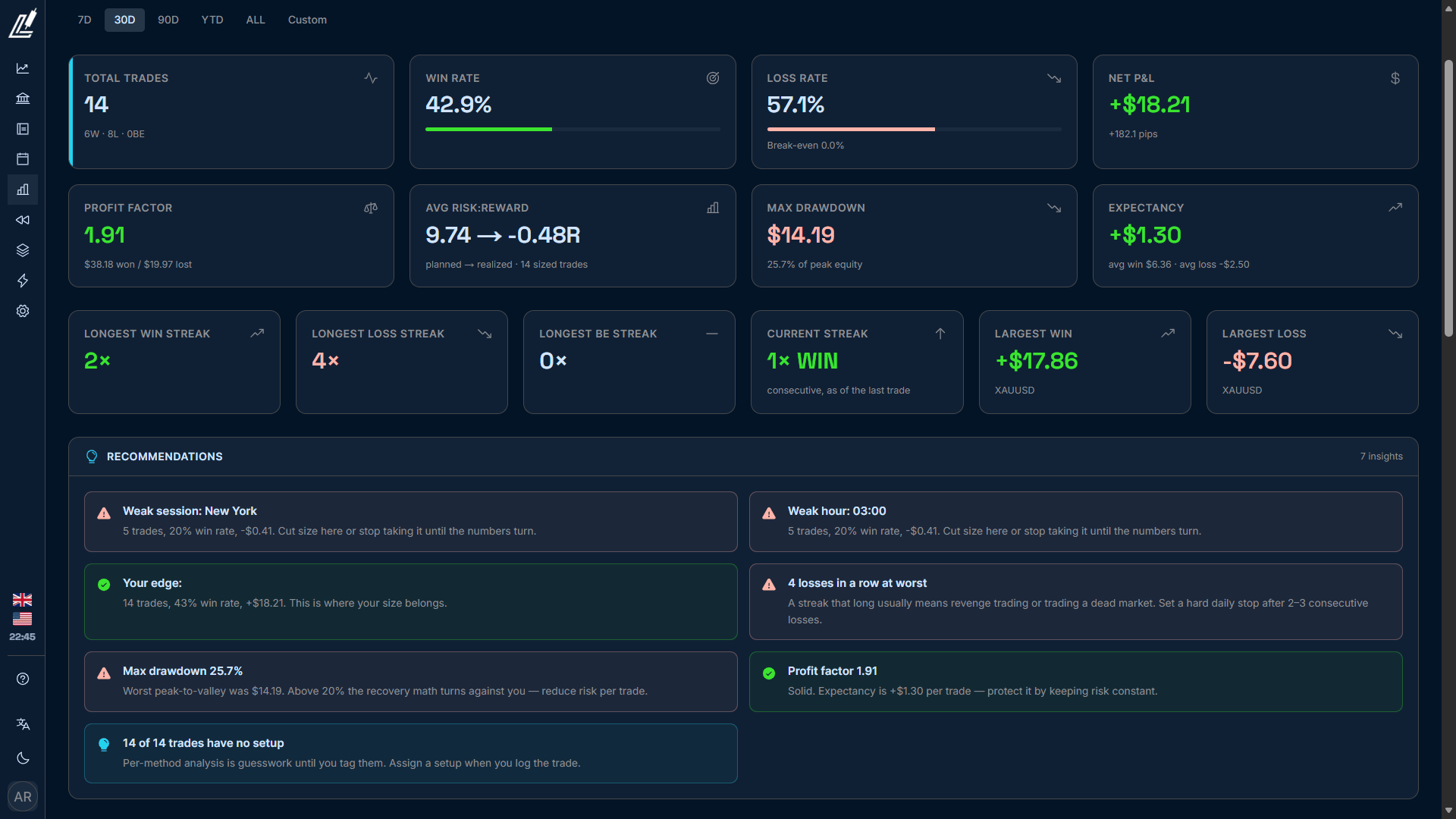Open the 4 losses in a row insight
The width and height of the screenshot is (1456, 819).
[x=1075, y=601]
